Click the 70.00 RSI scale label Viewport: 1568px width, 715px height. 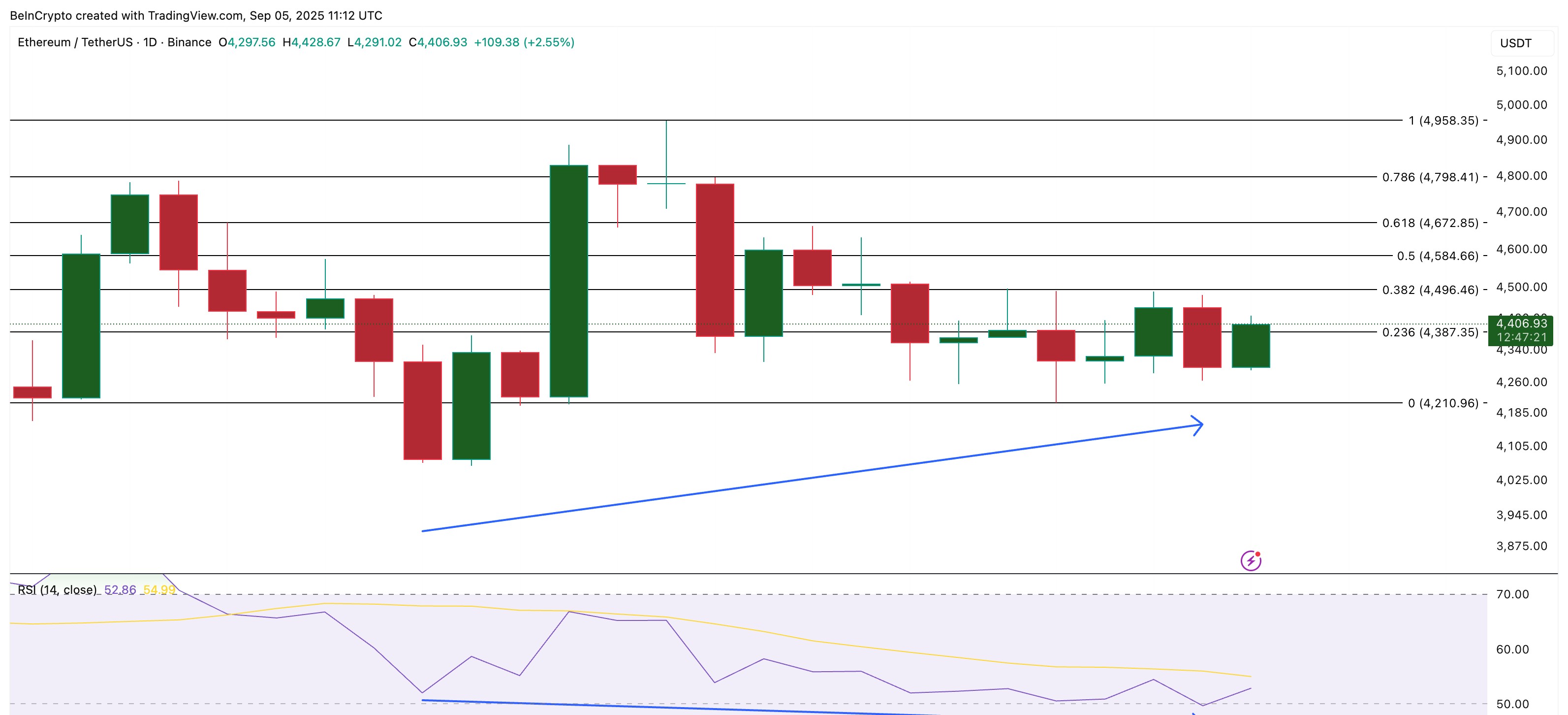point(1512,594)
